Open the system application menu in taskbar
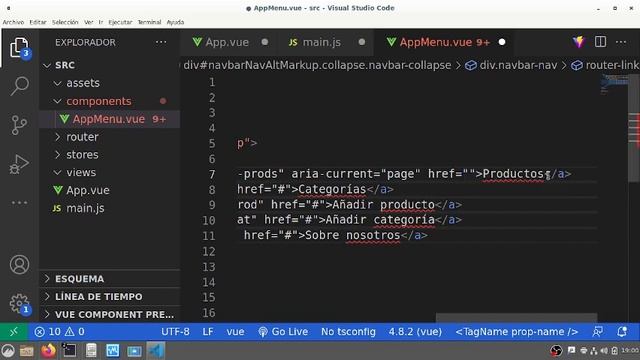Viewport: 640px width, 360px height. click(x=7, y=351)
